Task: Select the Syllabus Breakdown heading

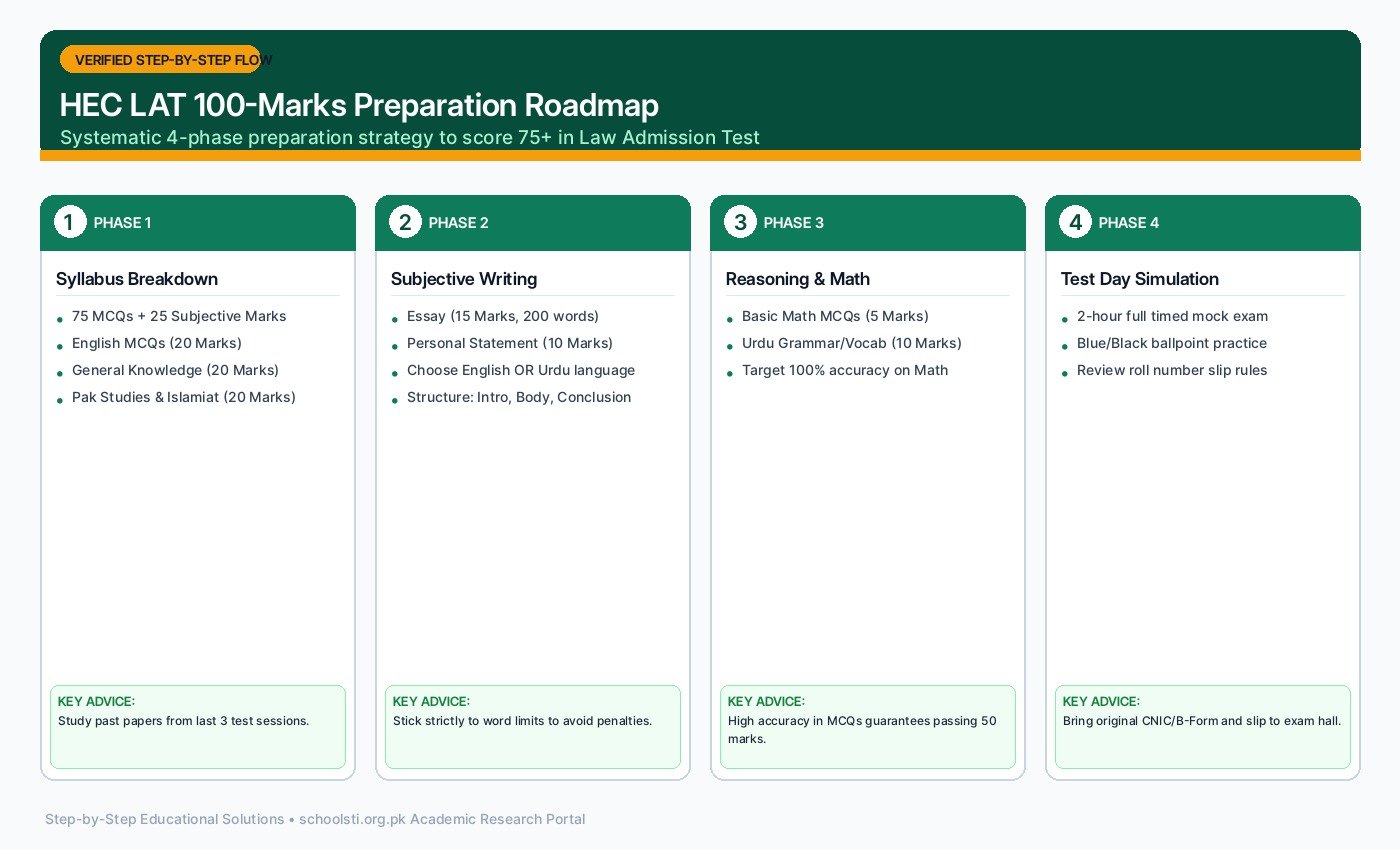Action: pos(137,279)
